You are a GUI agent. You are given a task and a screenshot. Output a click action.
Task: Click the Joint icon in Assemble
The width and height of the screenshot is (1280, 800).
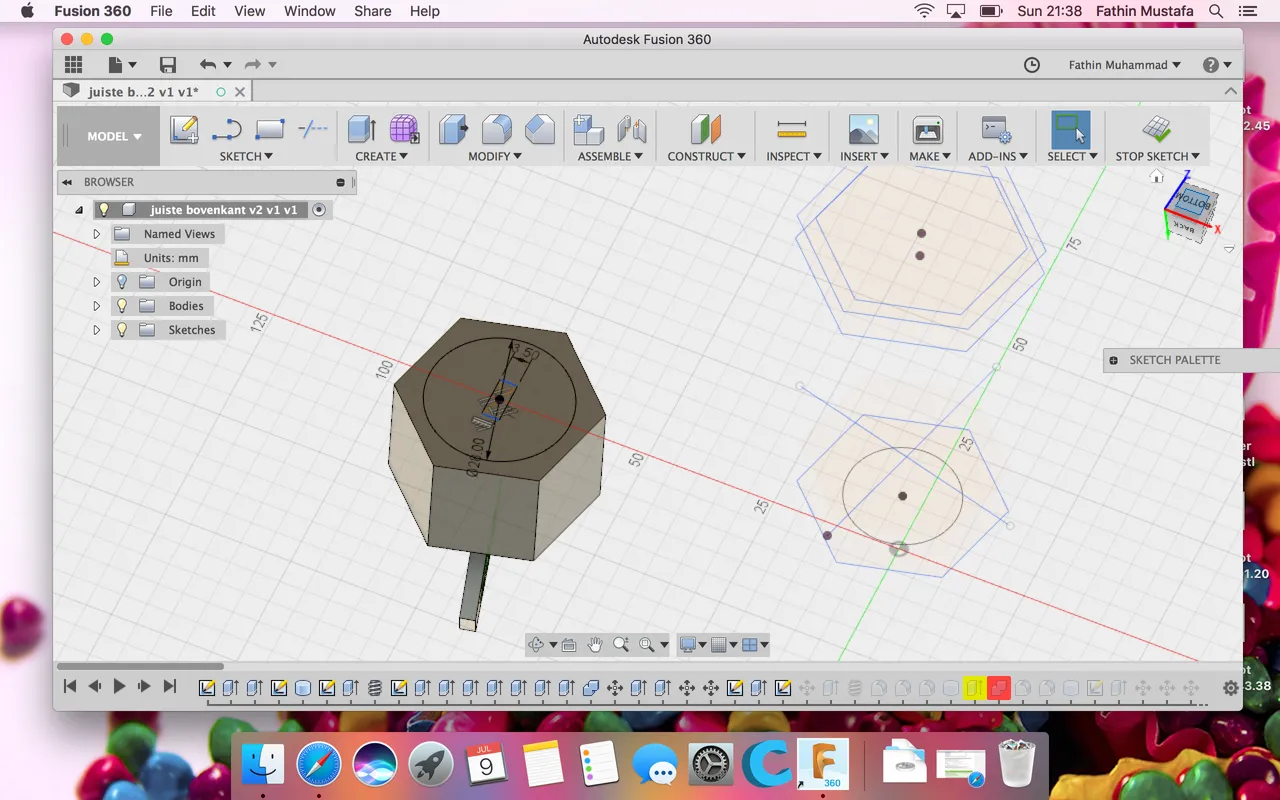point(631,130)
